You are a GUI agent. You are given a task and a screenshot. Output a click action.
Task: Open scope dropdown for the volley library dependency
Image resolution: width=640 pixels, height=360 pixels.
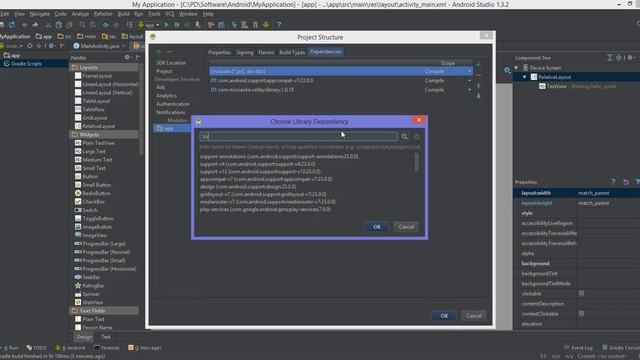pos(469,90)
